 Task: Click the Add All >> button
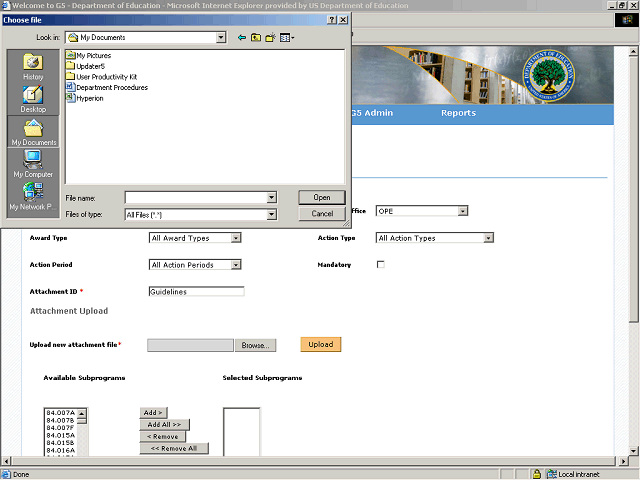[x=164, y=424]
